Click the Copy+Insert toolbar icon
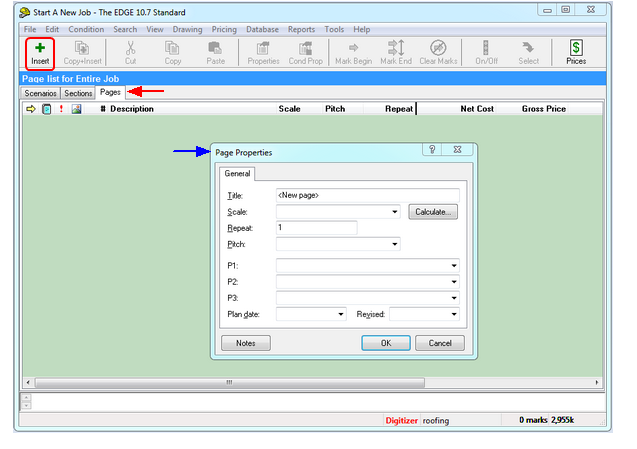The width and height of the screenshot is (637, 449). pos(83,48)
